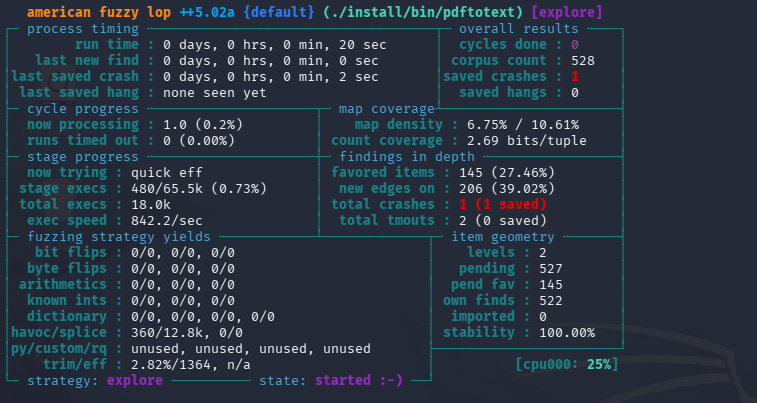Select the total tmouts value '2 (0 saved)'
Image resolution: width=757 pixels, height=403 pixels.
(x=503, y=221)
